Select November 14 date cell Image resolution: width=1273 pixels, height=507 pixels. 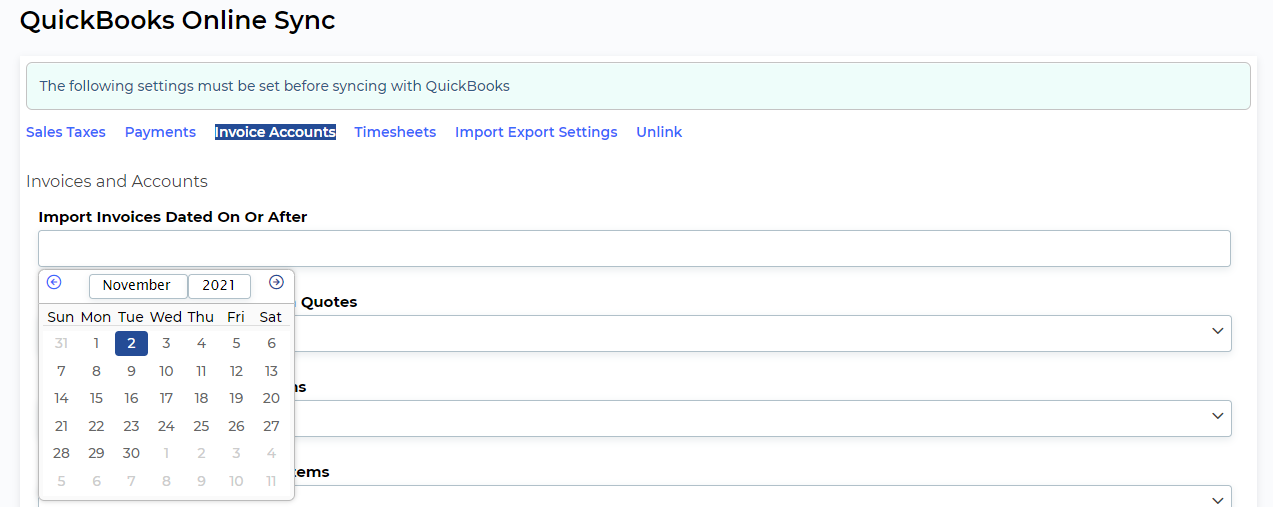[x=61, y=398]
